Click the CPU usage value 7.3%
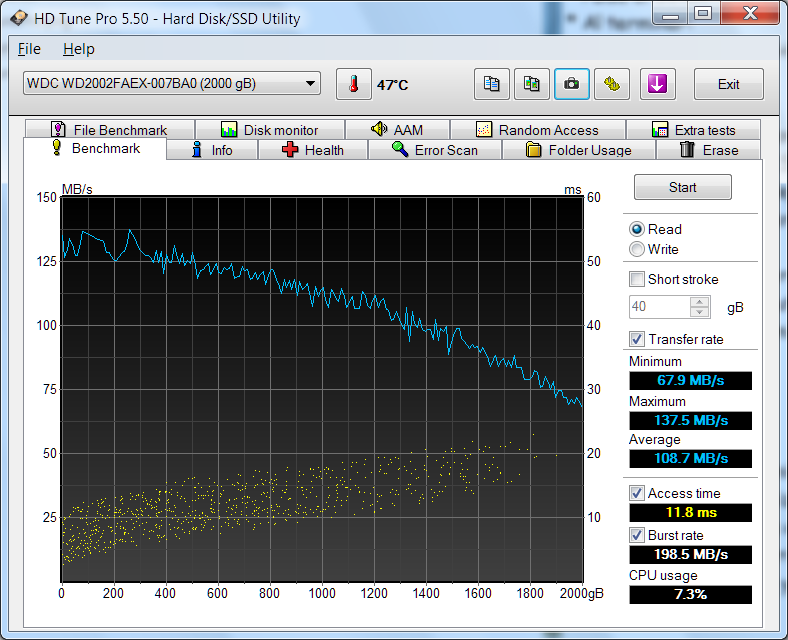The image size is (788, 640). point(691,594)
